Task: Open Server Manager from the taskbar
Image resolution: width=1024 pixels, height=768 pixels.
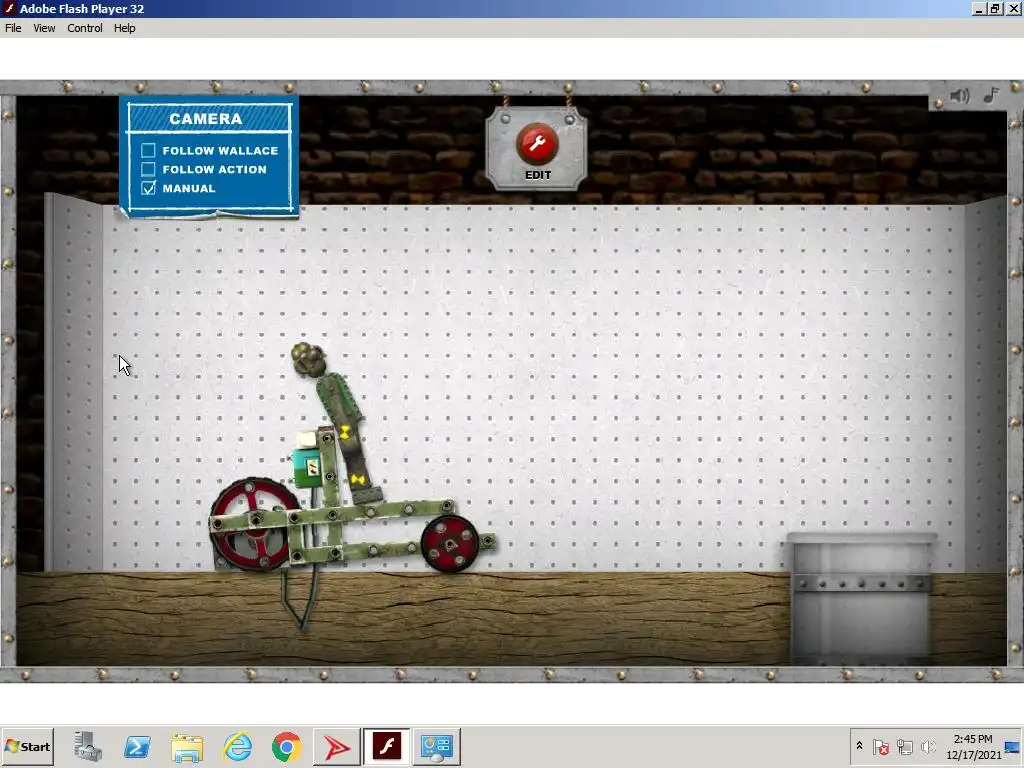Action: point(88,746)
